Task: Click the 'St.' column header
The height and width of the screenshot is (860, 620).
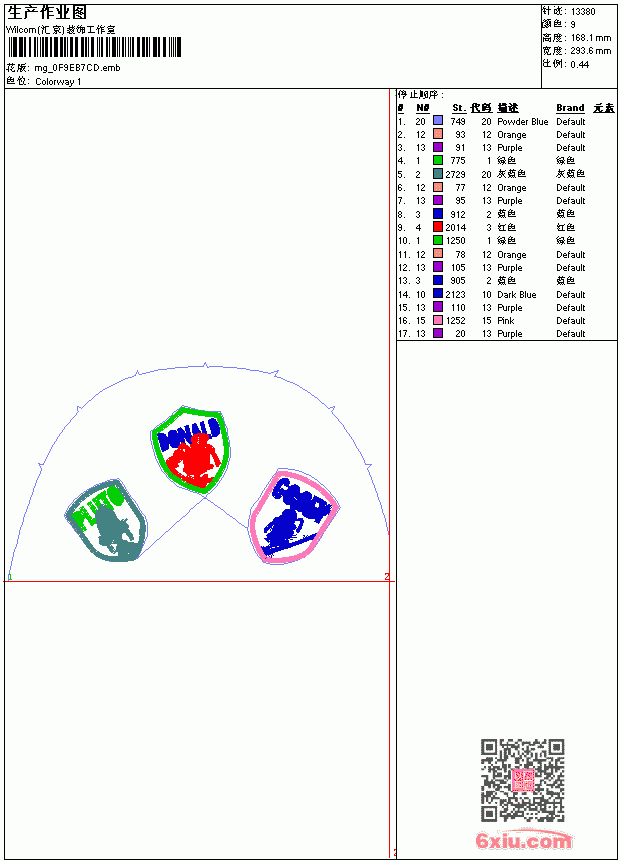Action: coord(459,108)
